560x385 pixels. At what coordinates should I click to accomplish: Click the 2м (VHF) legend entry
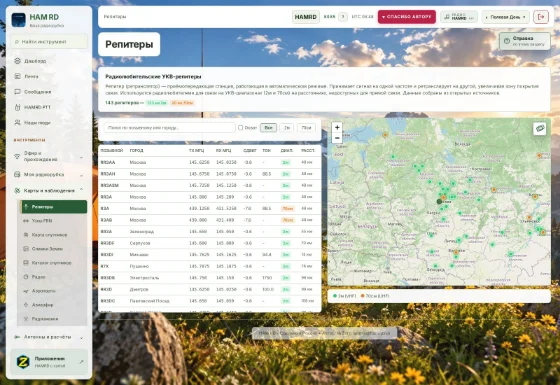[345, 296]
